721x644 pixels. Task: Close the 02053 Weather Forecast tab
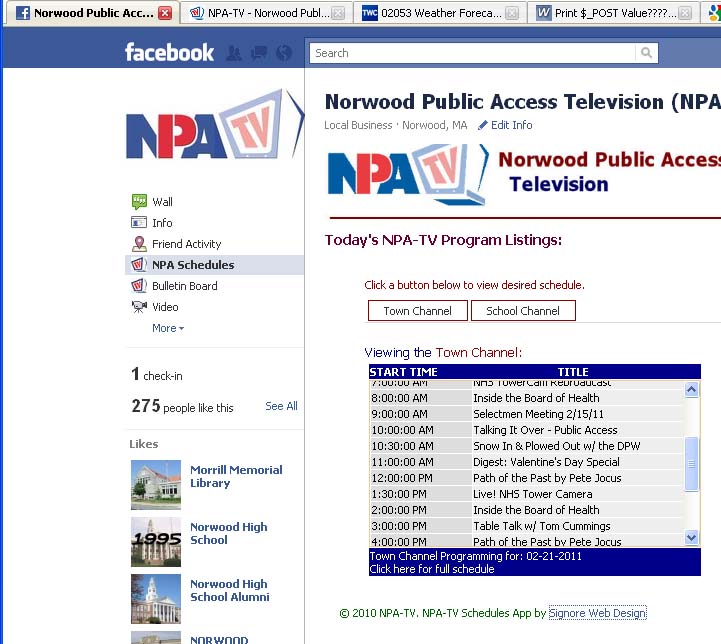click(x=511, y=13)
